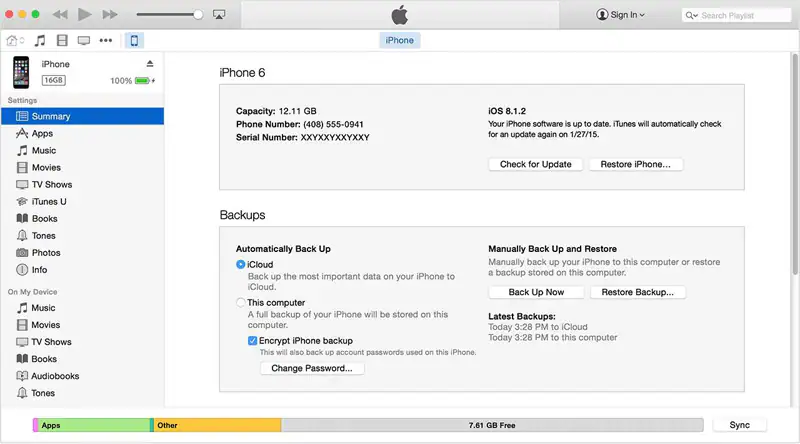The height and width of the screenshot is (444, 800).
Task: Click the Restore Backup... button
Action: point(638,292)
